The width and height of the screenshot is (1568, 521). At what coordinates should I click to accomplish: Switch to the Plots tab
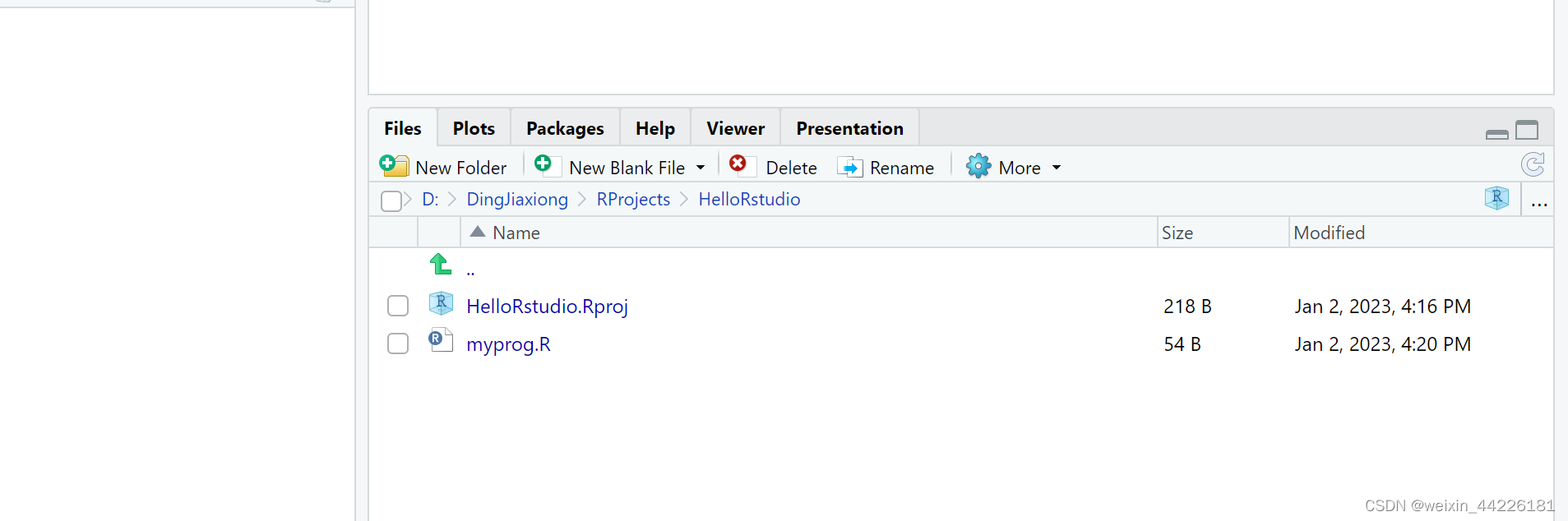pos(474,128)
